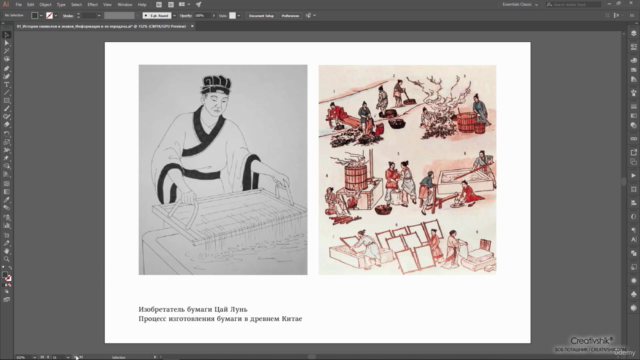Select the Pen tool
The width and height of the screenshot is (640, 360).
7,68
